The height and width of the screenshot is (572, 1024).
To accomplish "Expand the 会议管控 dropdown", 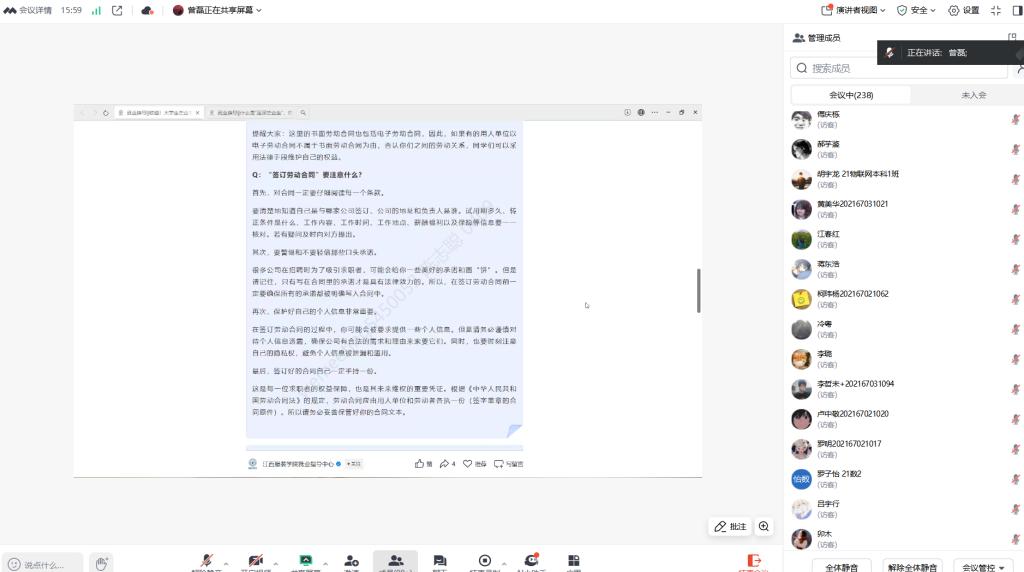I will [984, 567].
